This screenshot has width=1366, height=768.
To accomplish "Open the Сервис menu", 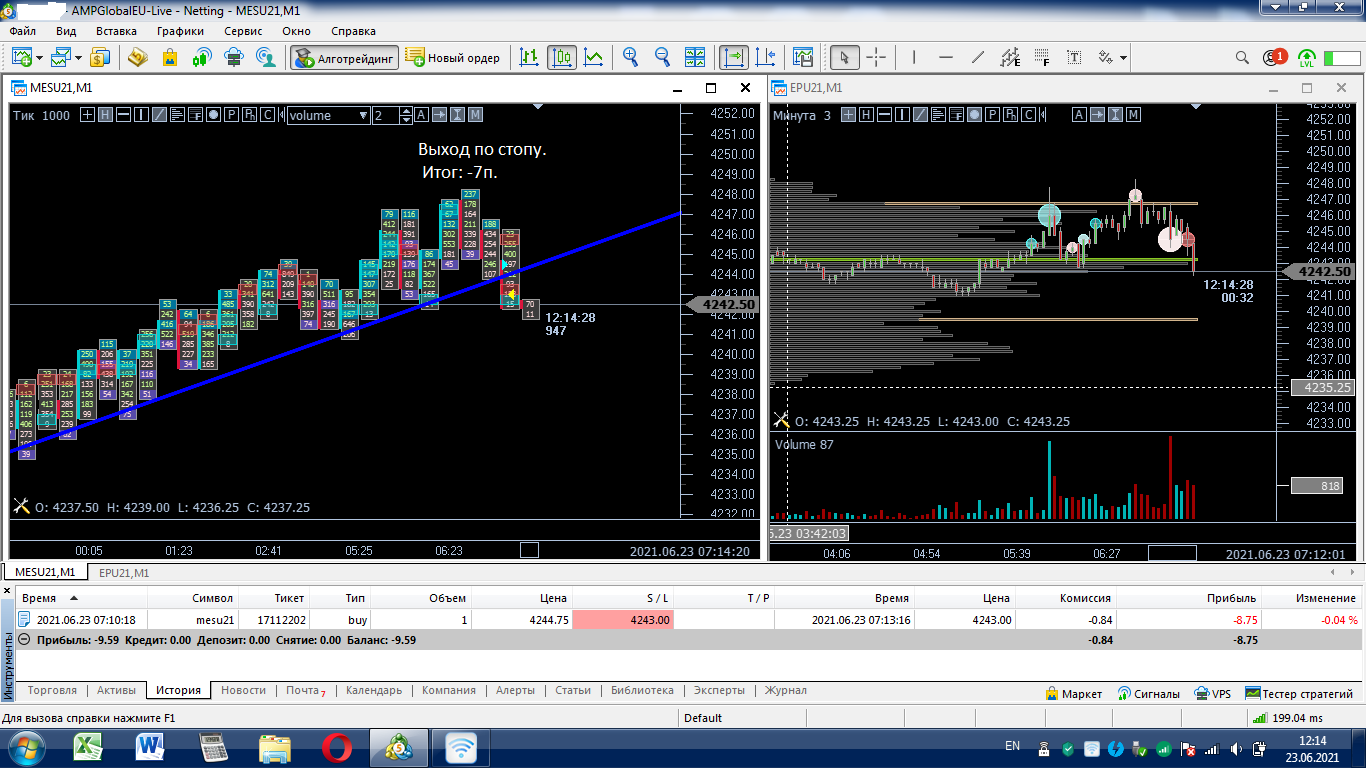I will (243, 31).
